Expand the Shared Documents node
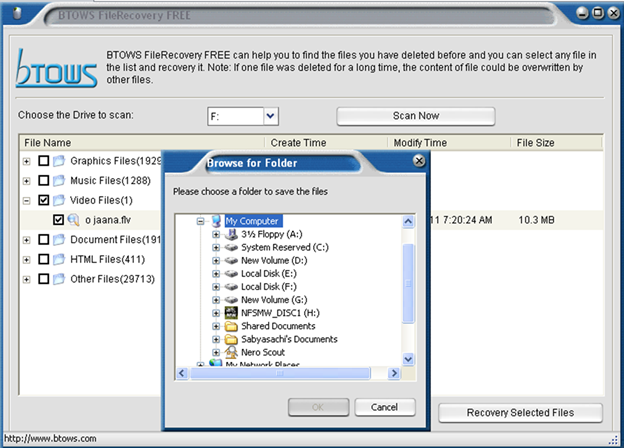 [216, 326]
